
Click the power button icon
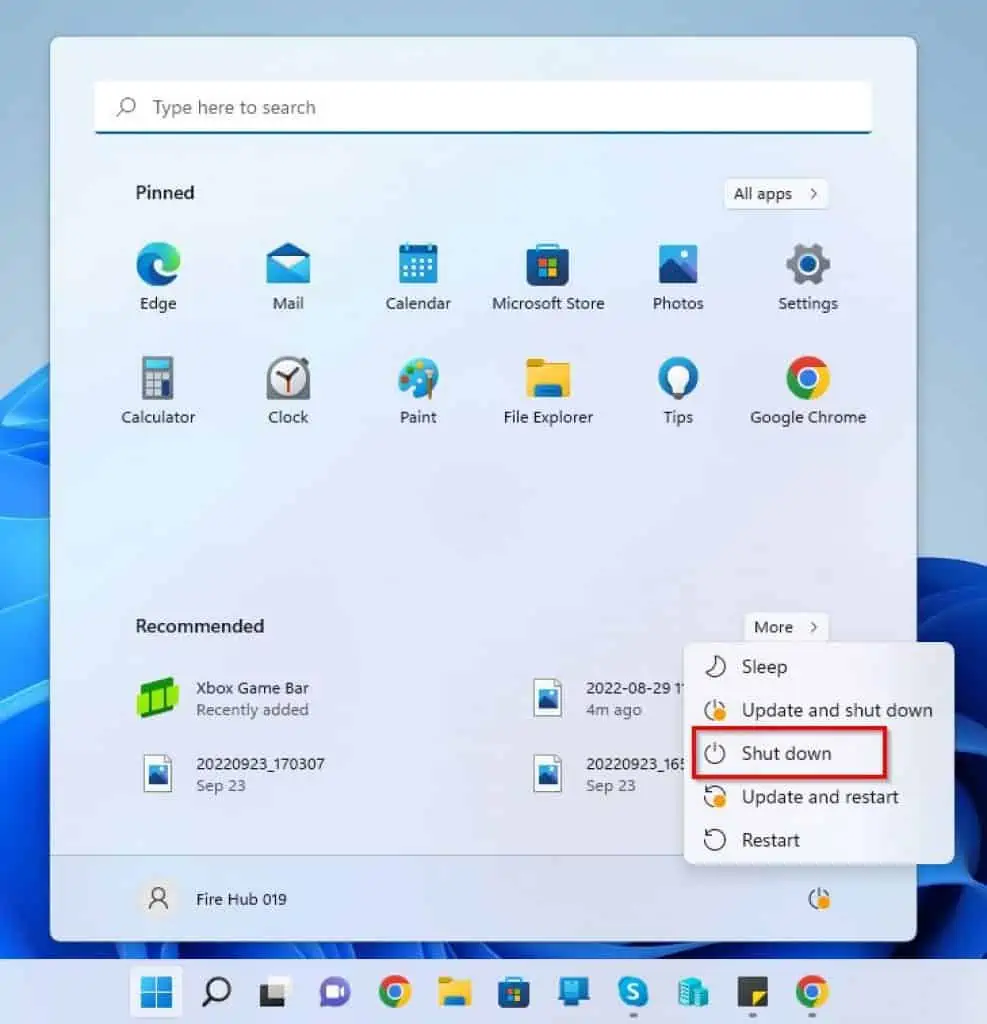pos(818,899)
